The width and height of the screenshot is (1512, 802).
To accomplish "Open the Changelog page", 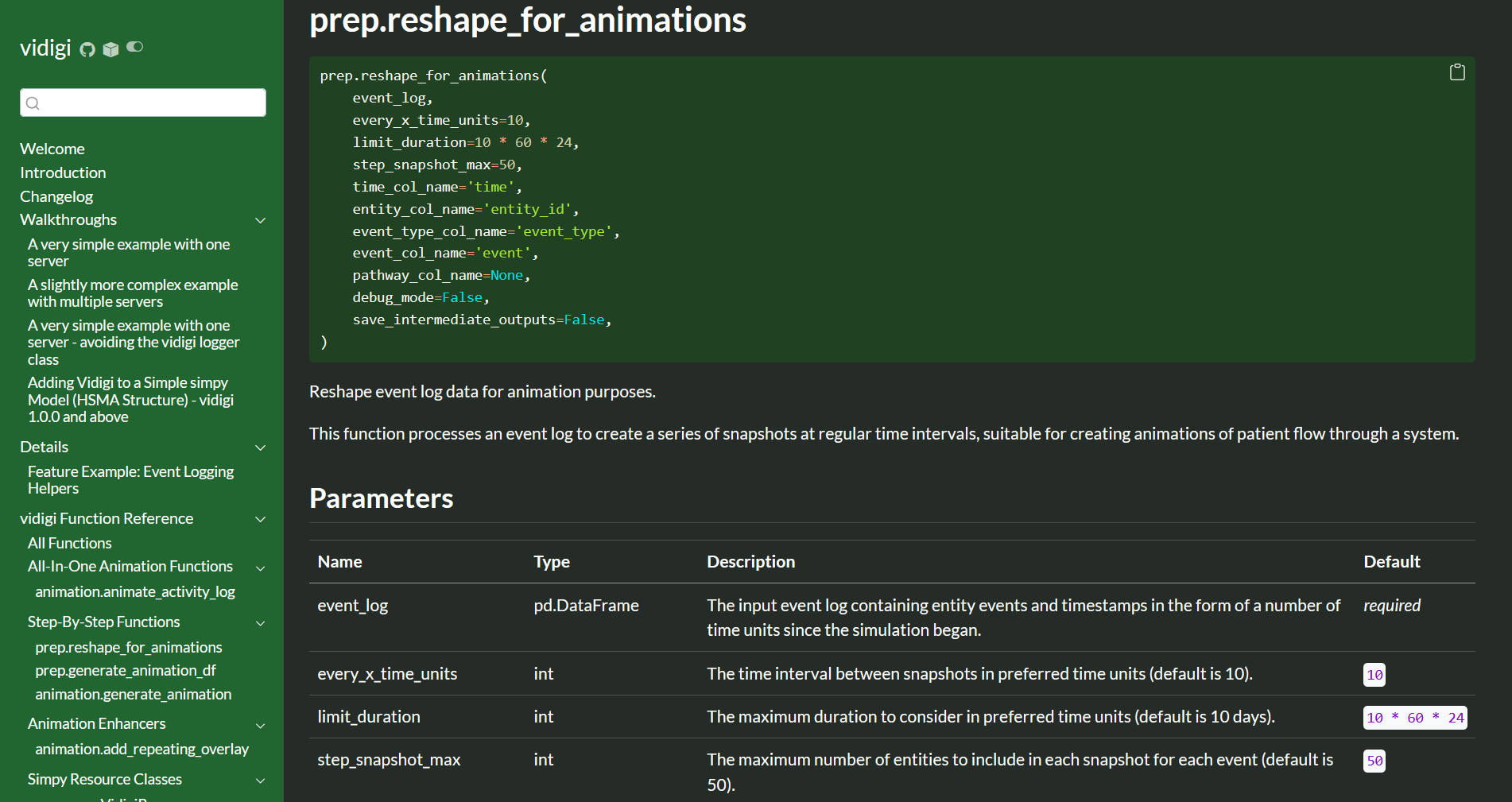I will [x=56, y=196].
